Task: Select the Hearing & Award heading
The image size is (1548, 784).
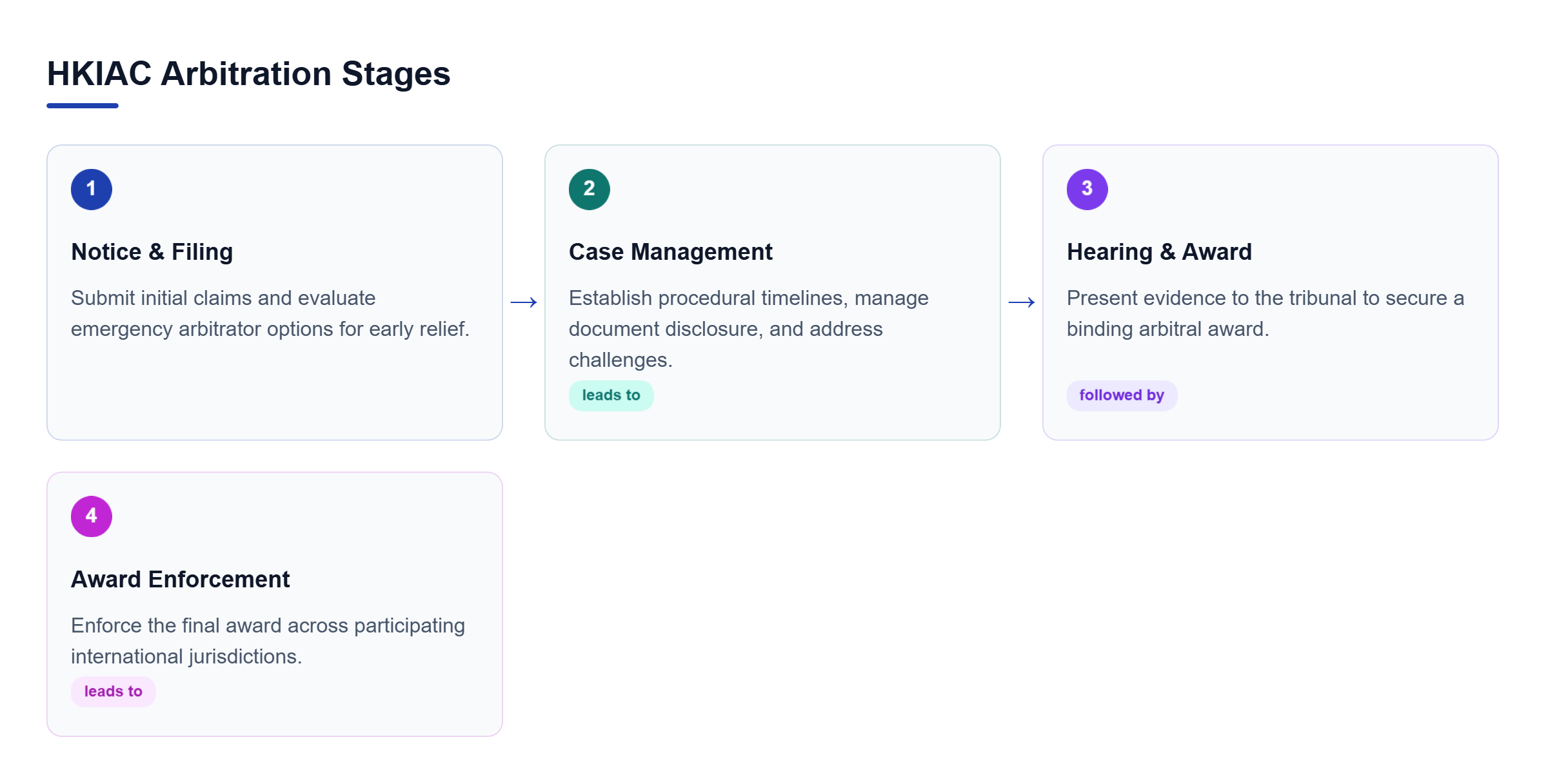Action: (x=1159, y=252)
